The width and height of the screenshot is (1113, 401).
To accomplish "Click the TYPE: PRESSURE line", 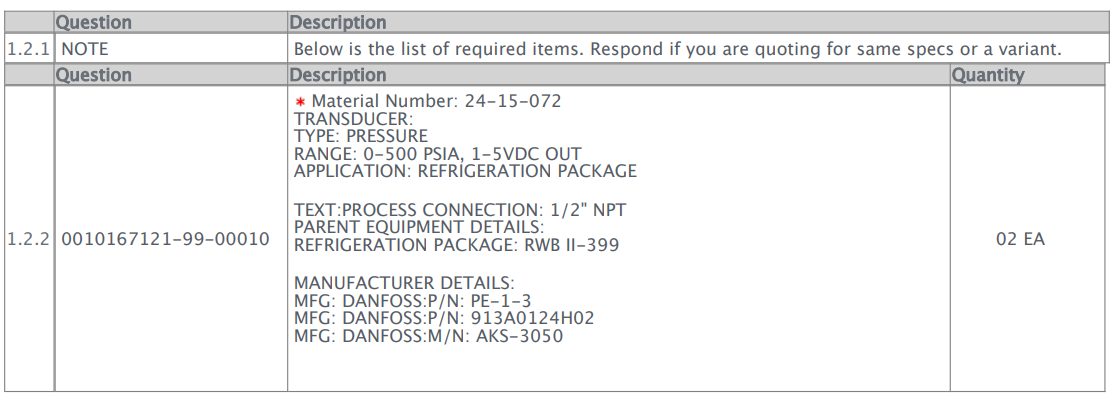I will tap(361, 136).
